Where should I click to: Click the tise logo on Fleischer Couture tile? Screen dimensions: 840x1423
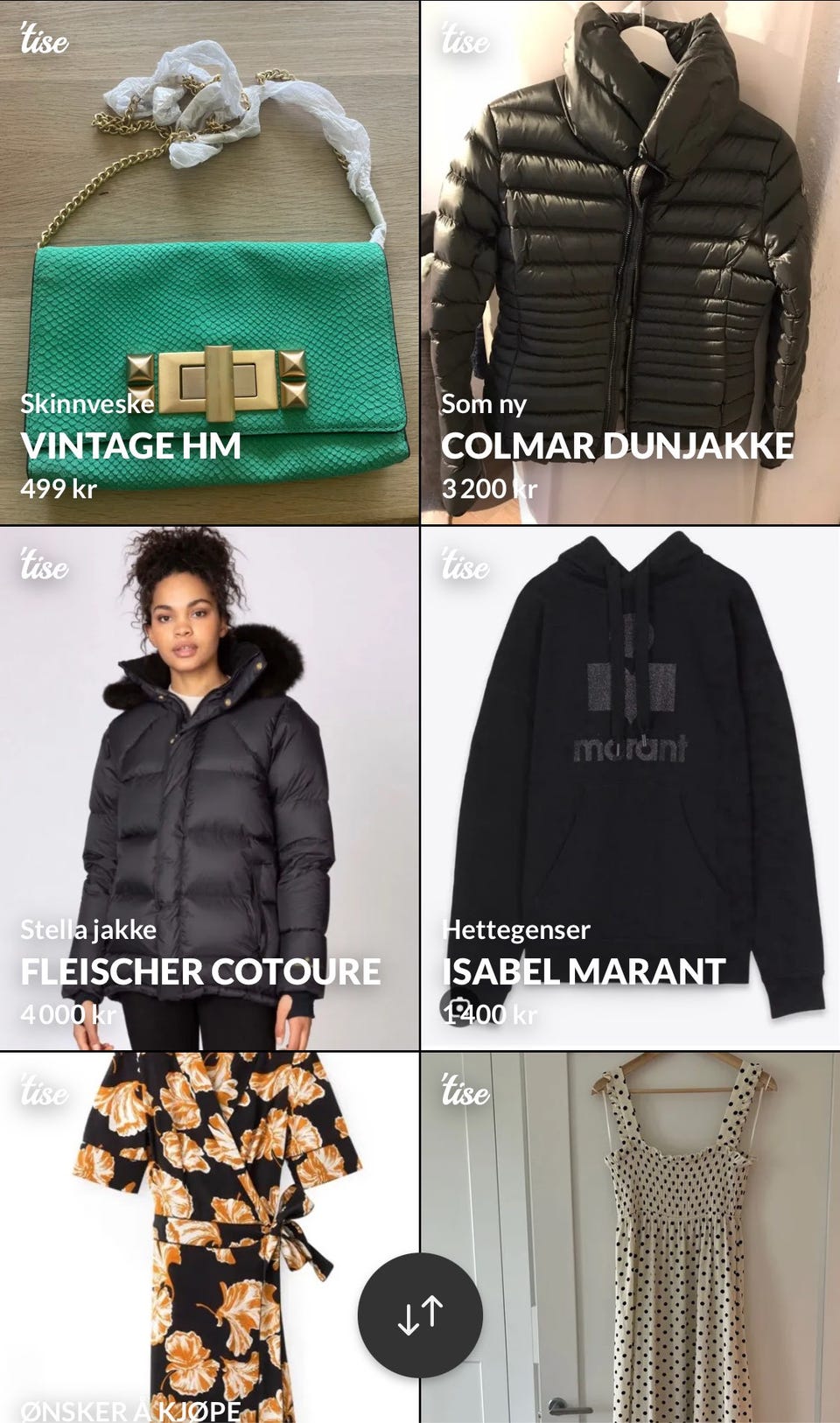point(44,564)
